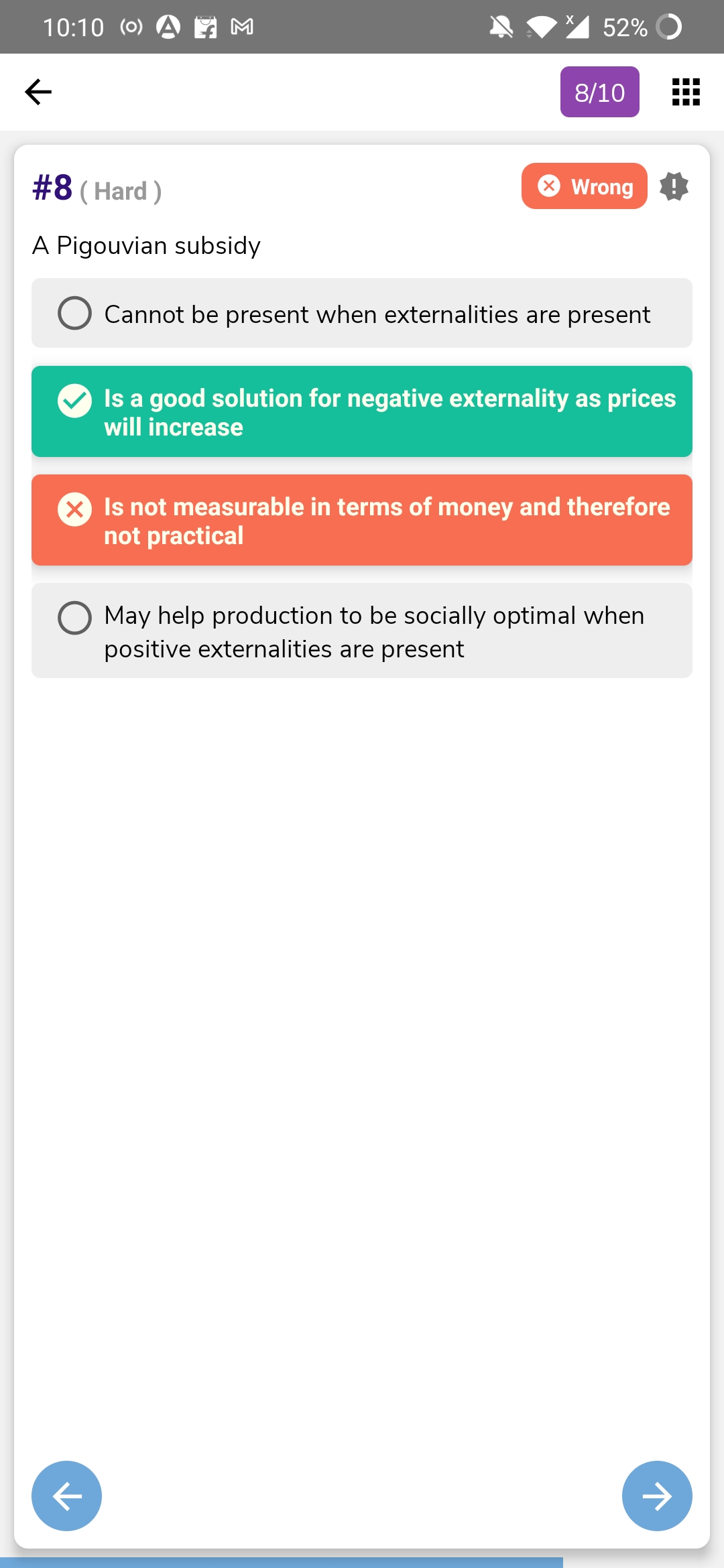The image size is (724, 1568).
Task: Tap the Gmail icon in status bar
Action: (242, 27)
